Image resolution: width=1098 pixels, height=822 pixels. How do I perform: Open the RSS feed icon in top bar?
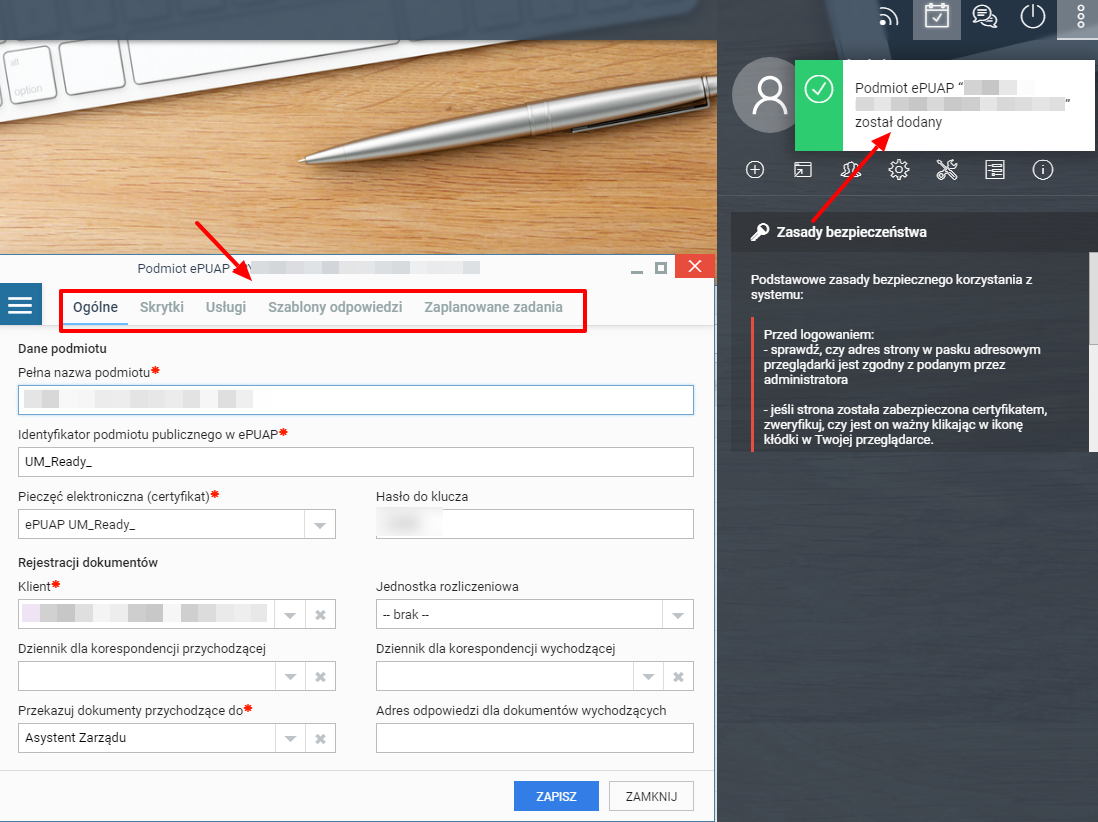coord(889,17)
